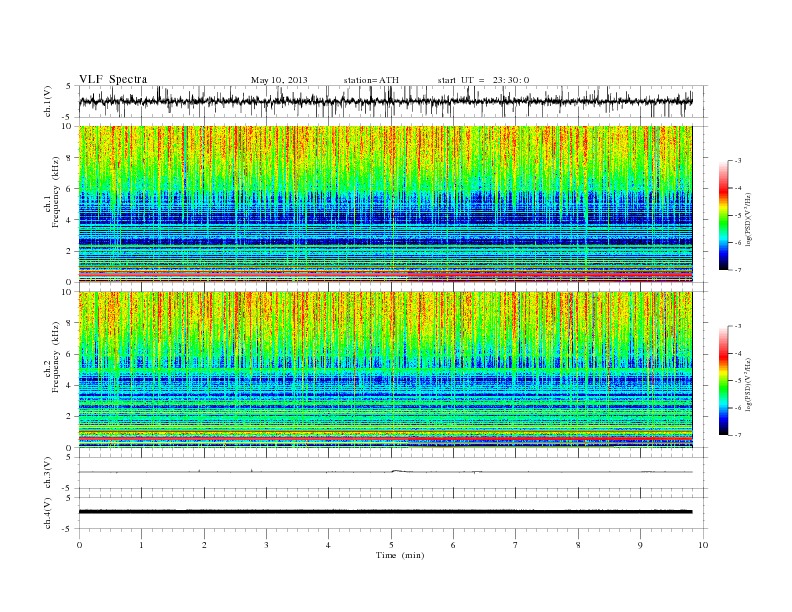Select the 'ch.1 Frequency (kHz)' axis label
The height and width of the screenshot is (612, 792).
(x=52, y=192)
